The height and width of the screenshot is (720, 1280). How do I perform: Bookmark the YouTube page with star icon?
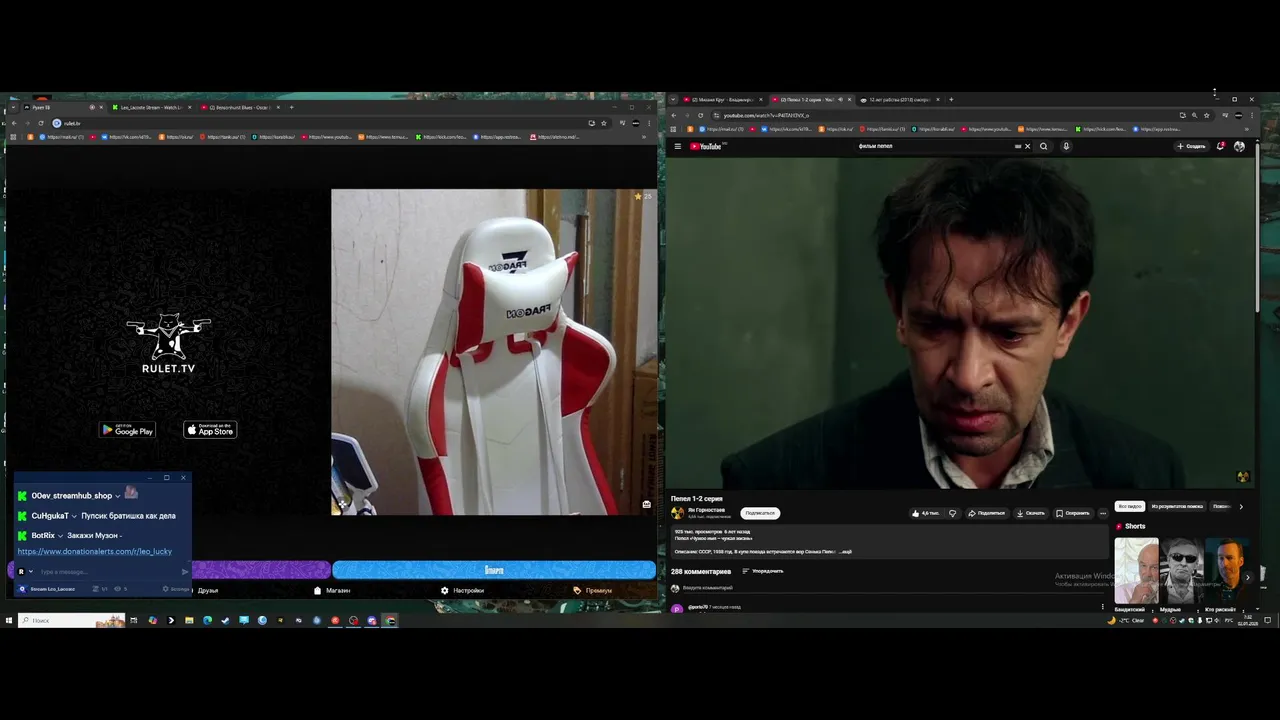(x=1206, y=115)
